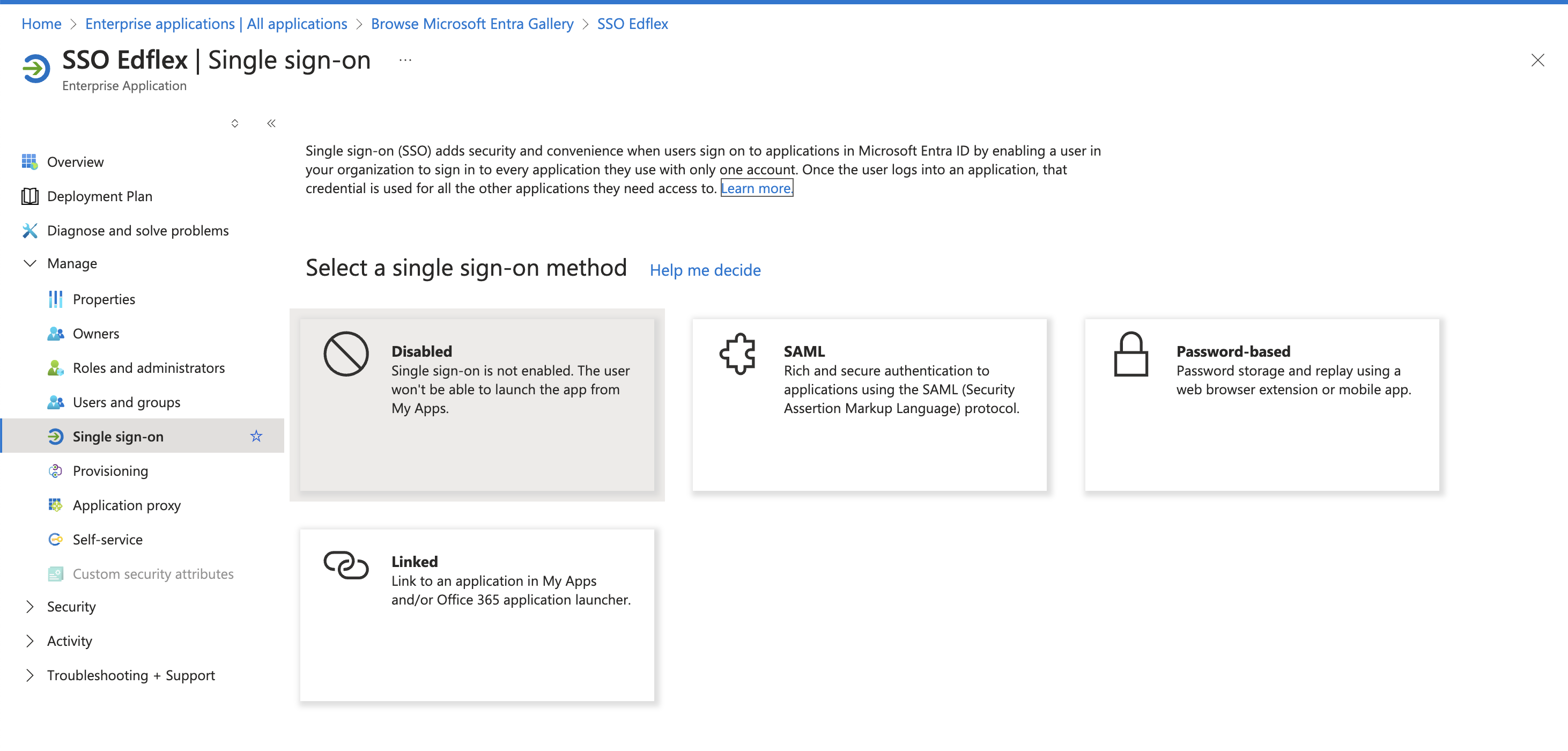Image resolution: width=1568 pixels, height=751 pixels.
Task: Expand the Security section
Action: click(x=30, y=607)
